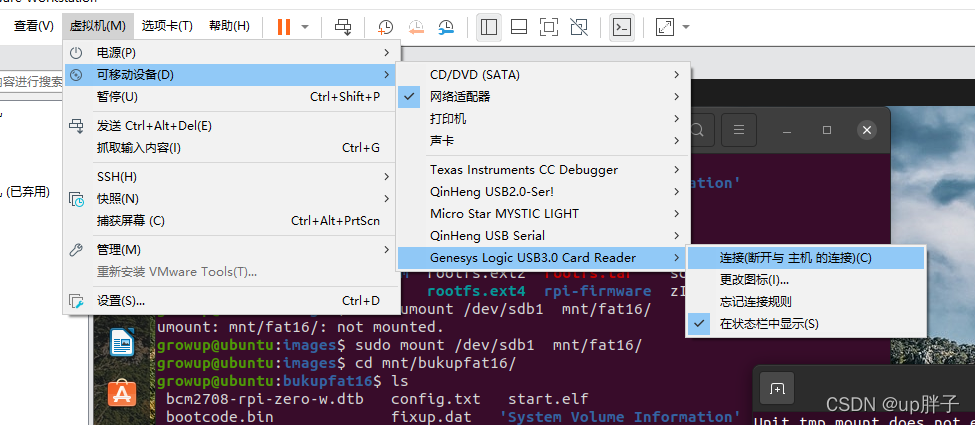Select QinHeng USB Serial device
Image resolution: width=975 pixels, height=425 pixels.
pos(543,236)
